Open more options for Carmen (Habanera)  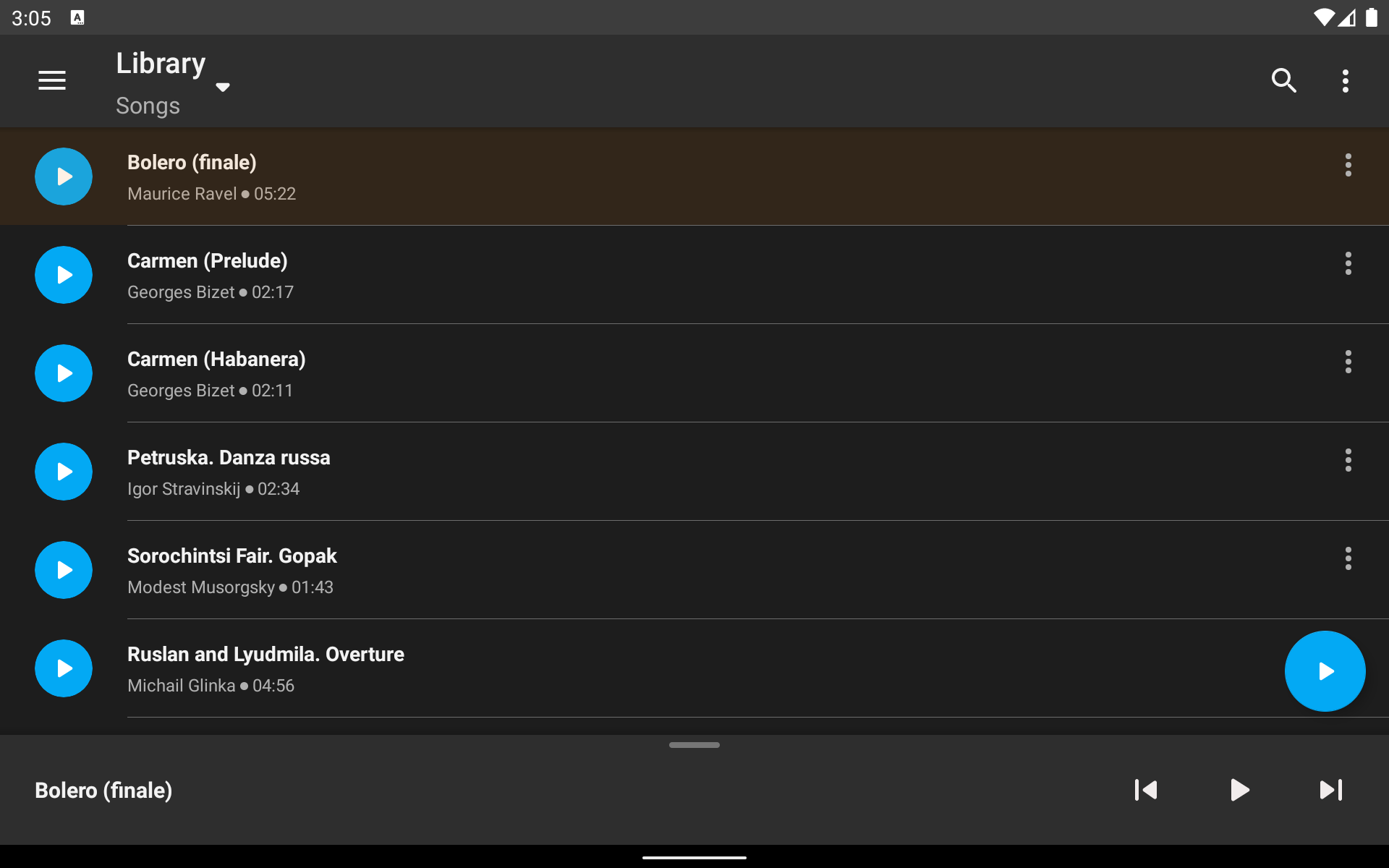point(1348,362)
